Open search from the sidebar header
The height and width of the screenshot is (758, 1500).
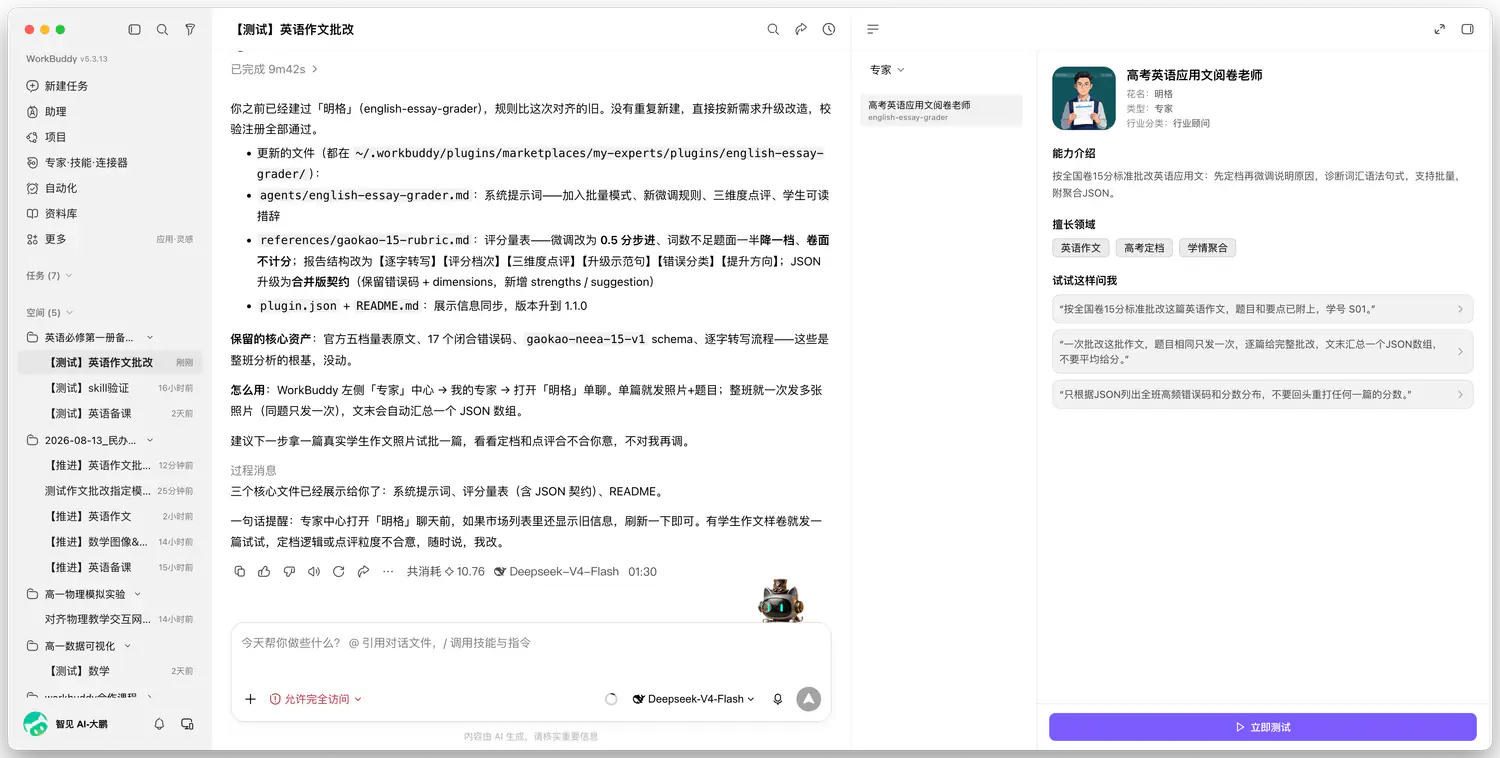click(x=162, y=30)
